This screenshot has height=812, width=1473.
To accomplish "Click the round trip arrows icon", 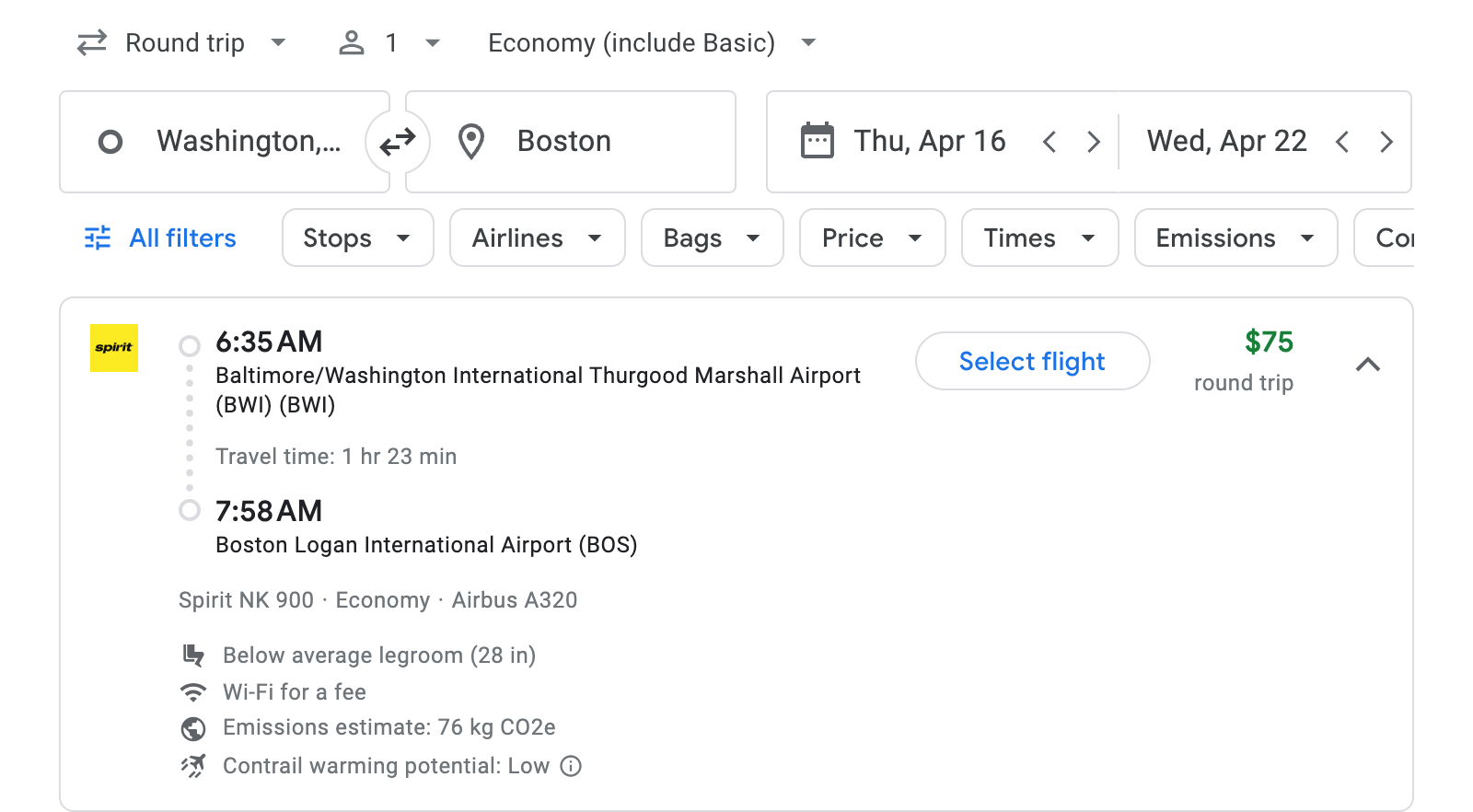I will [x=92, y=43].
